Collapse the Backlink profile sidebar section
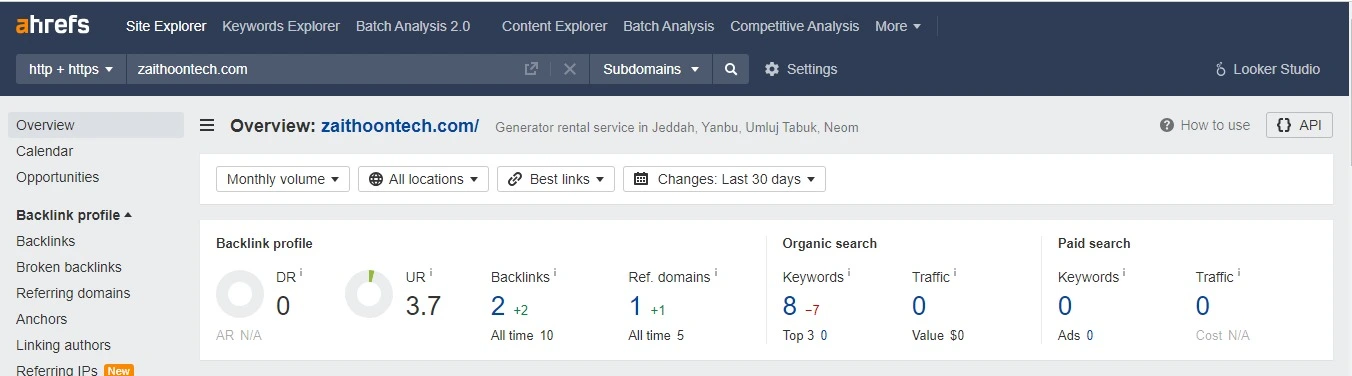The image size is (1352, 376). 74,215
